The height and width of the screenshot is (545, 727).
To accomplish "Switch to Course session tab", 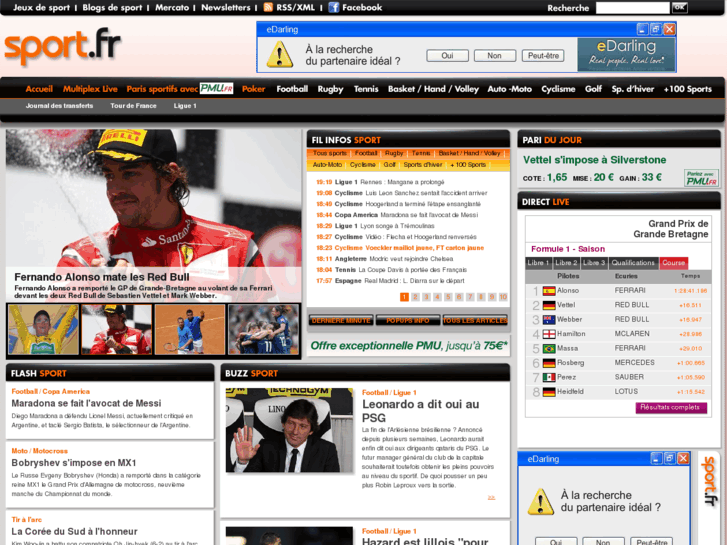I will click(674, 263).
